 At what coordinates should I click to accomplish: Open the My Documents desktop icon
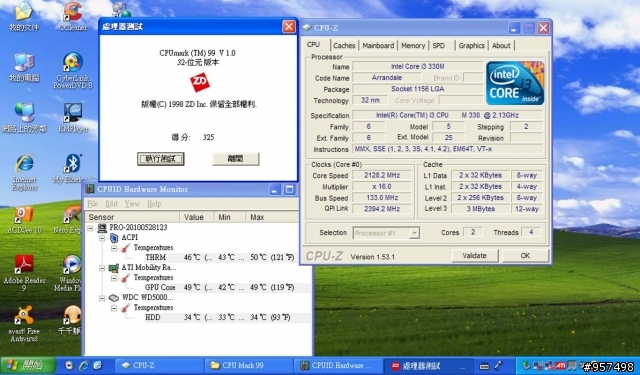click(x=24, y=16)
